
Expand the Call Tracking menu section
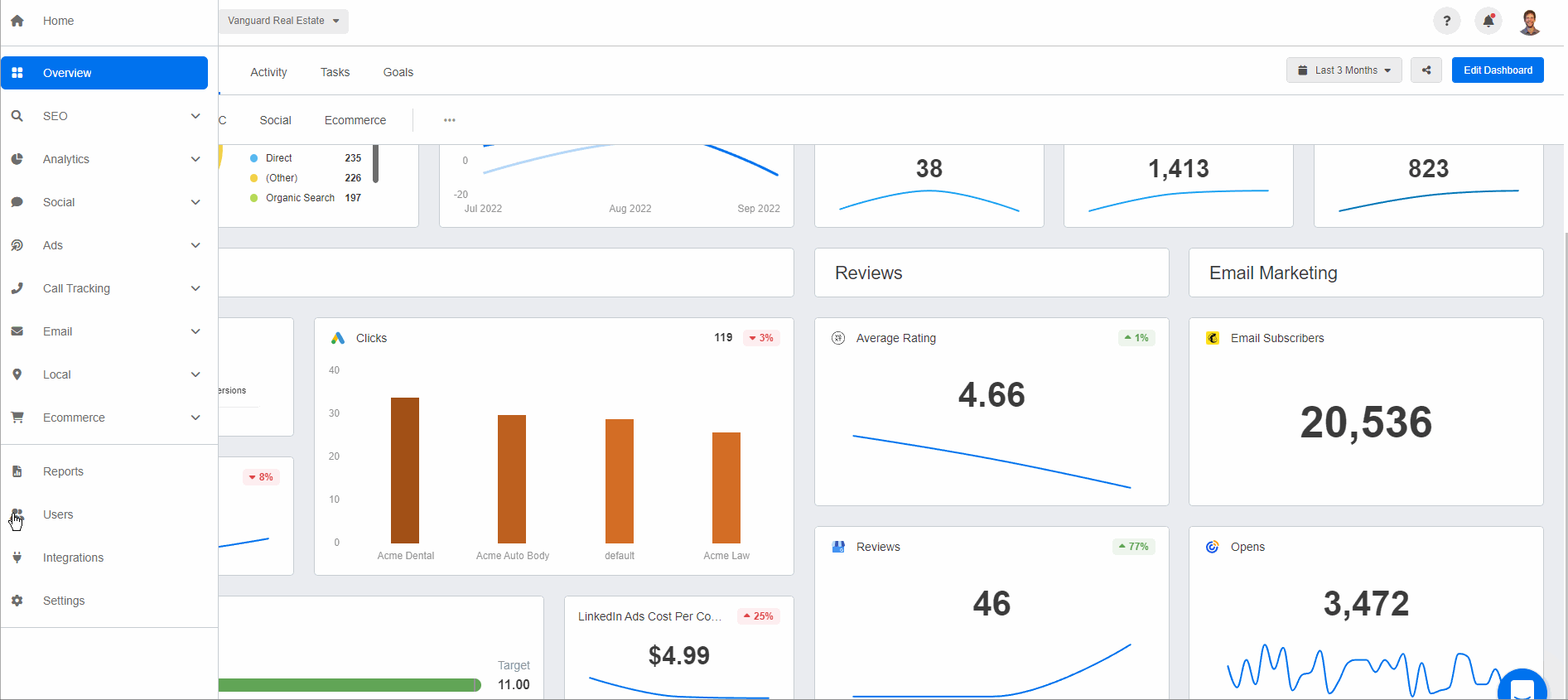195,288
